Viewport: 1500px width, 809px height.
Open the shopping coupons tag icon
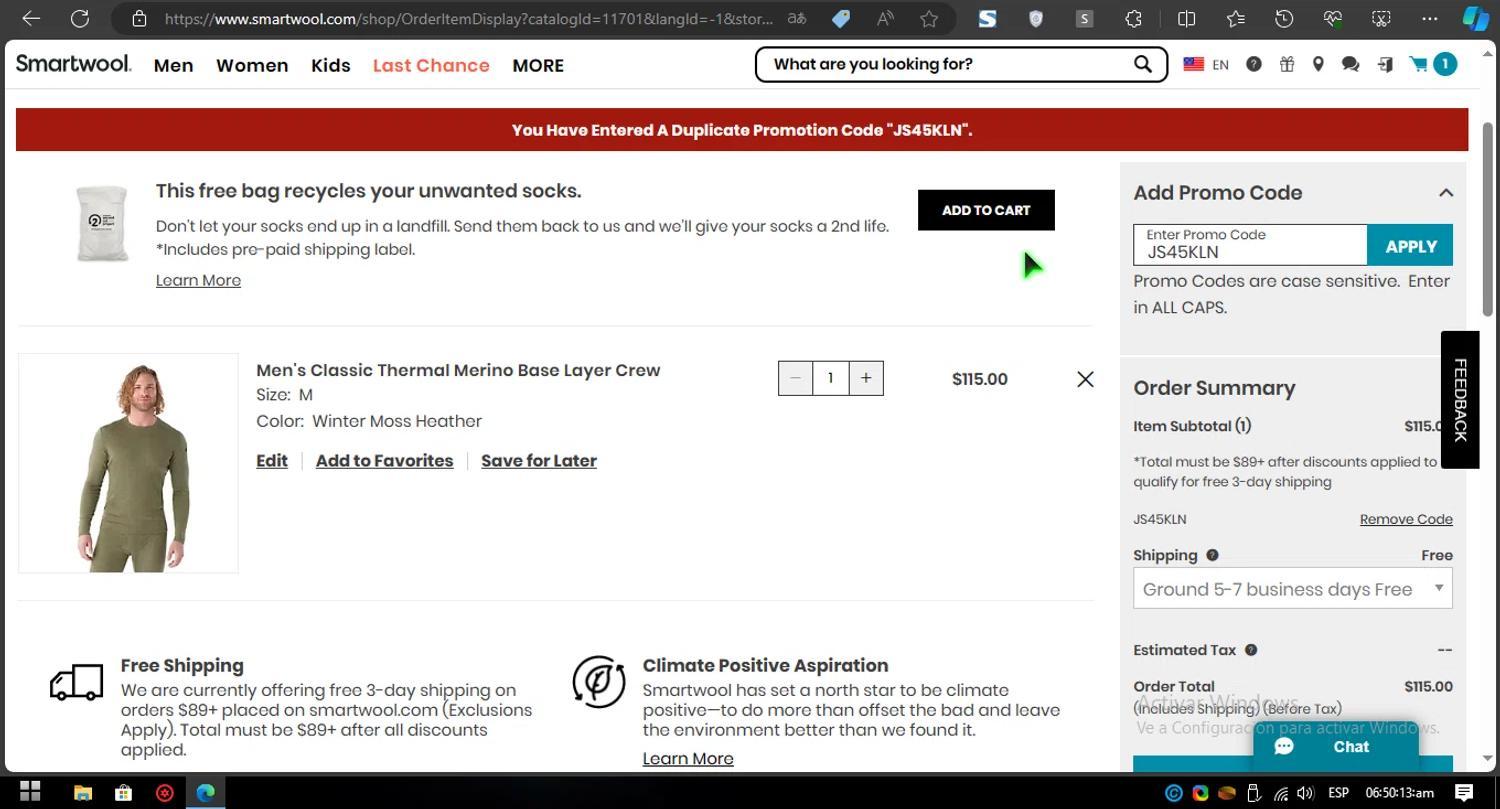pos(841,18)
